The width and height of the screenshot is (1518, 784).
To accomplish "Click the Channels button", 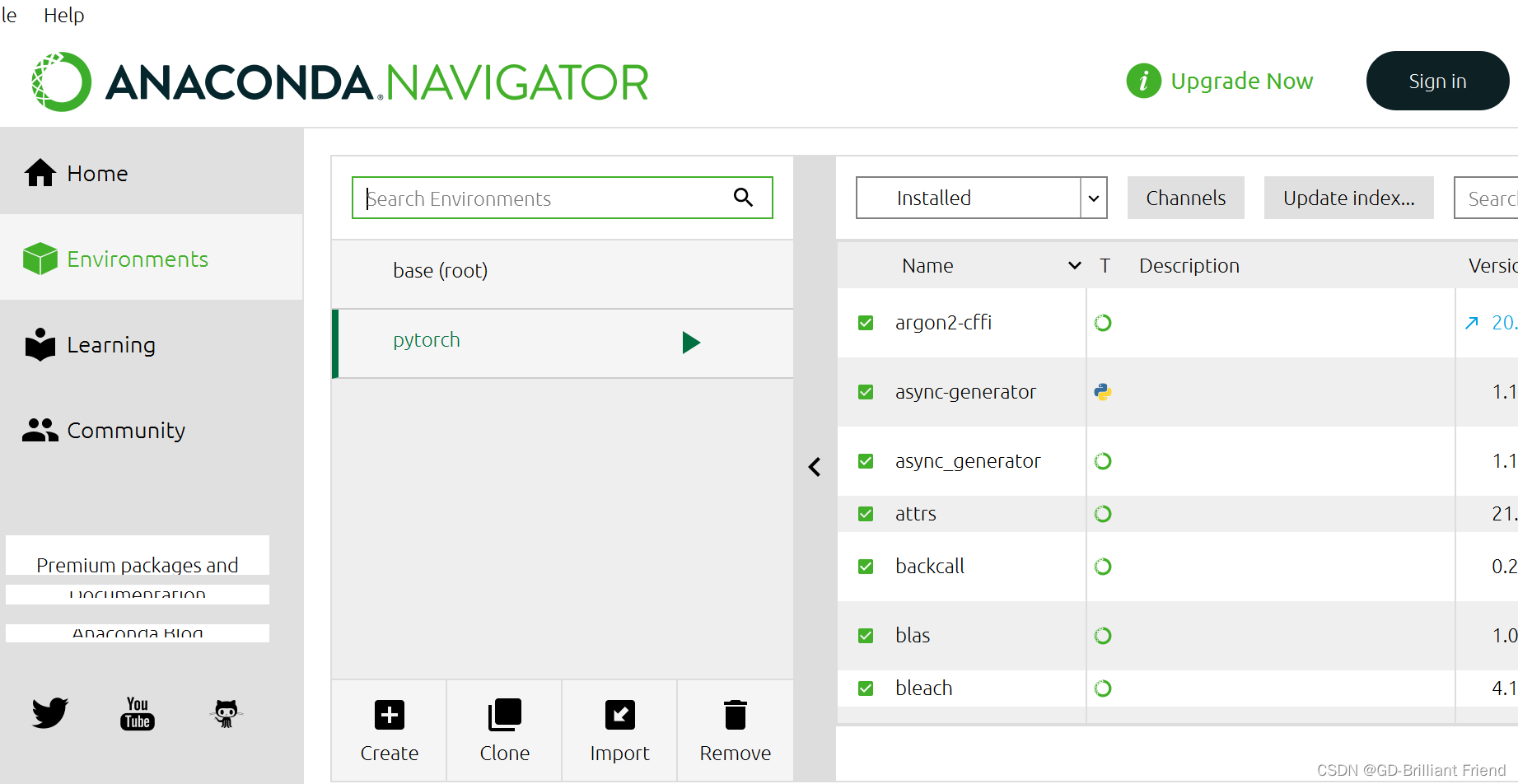I will (1185, 198).
